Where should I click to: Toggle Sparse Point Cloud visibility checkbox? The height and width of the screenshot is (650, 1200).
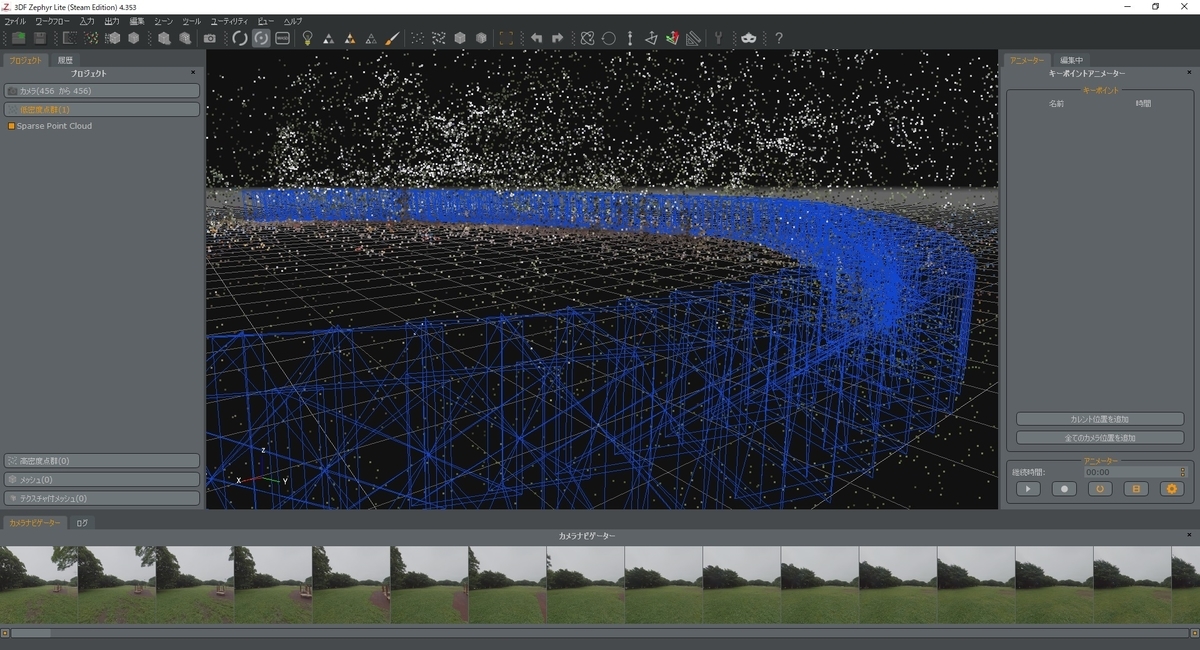pyautogui.click(x=11, y=126)
